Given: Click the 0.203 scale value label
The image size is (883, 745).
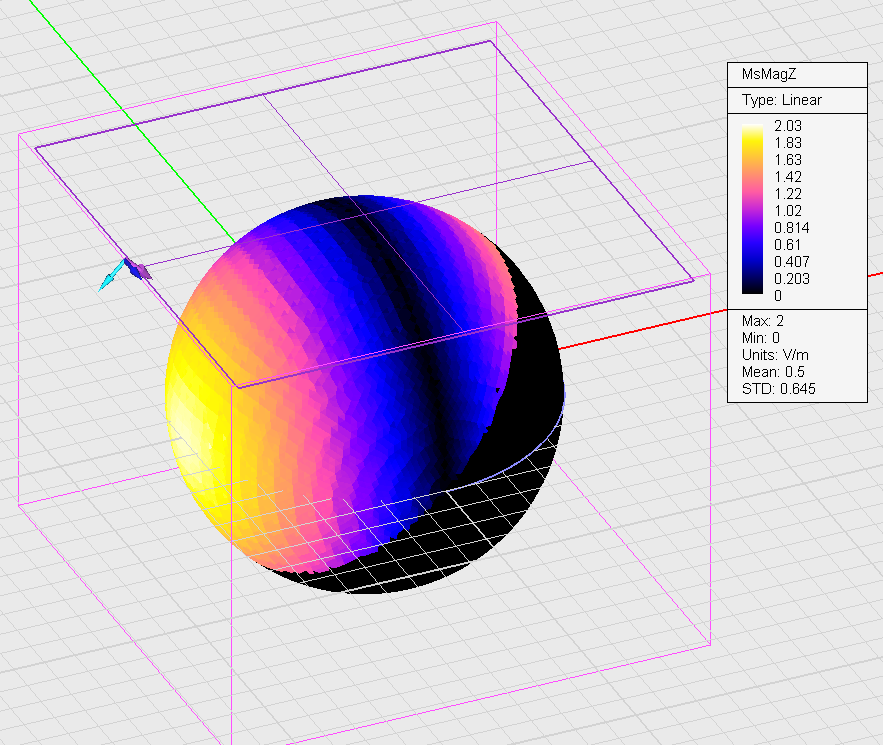Looking at the screenshot, I should pyautogui.click(x=791, y=279).
